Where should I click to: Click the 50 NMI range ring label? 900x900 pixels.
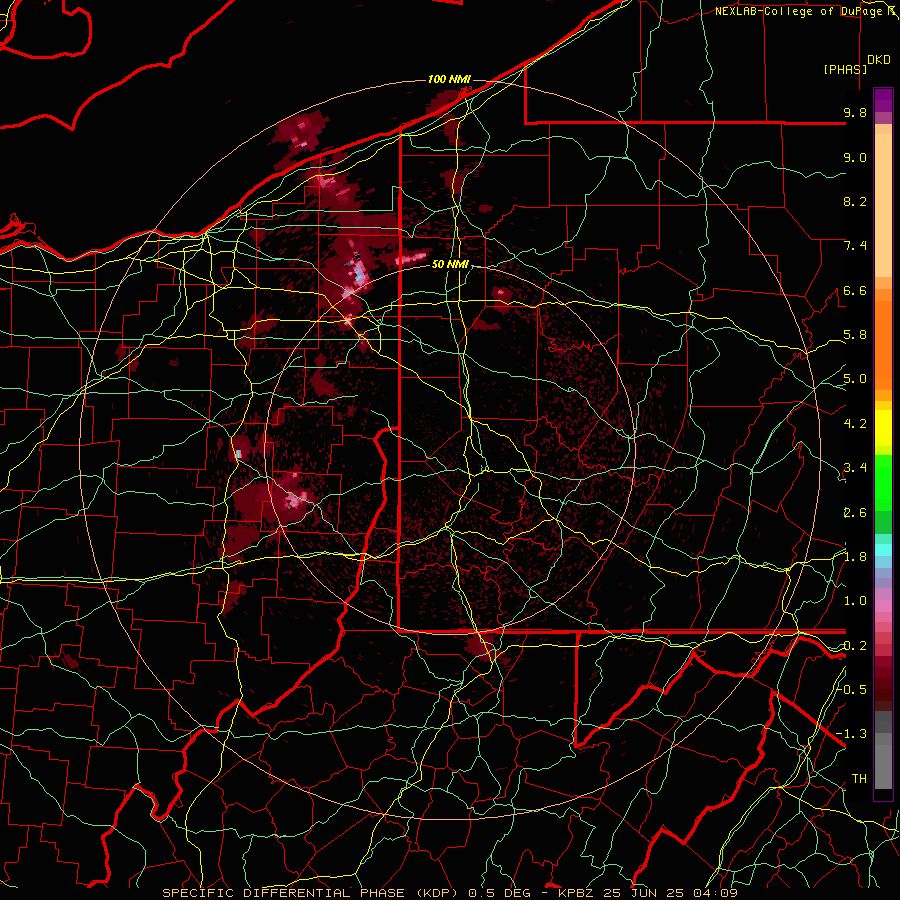pyautogui.click(x=451, y=265)
